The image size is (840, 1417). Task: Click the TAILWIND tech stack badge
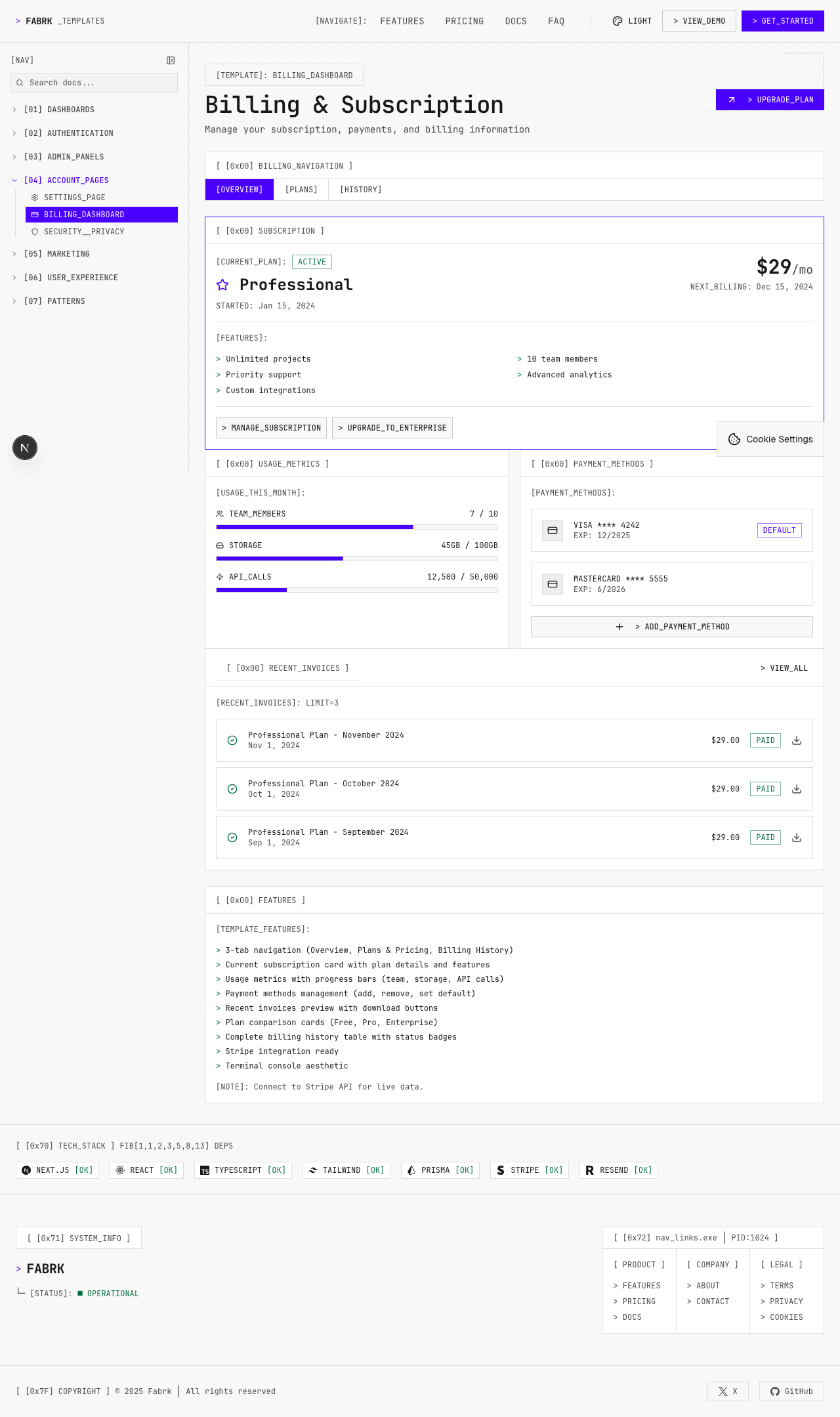pos(346,1170)
